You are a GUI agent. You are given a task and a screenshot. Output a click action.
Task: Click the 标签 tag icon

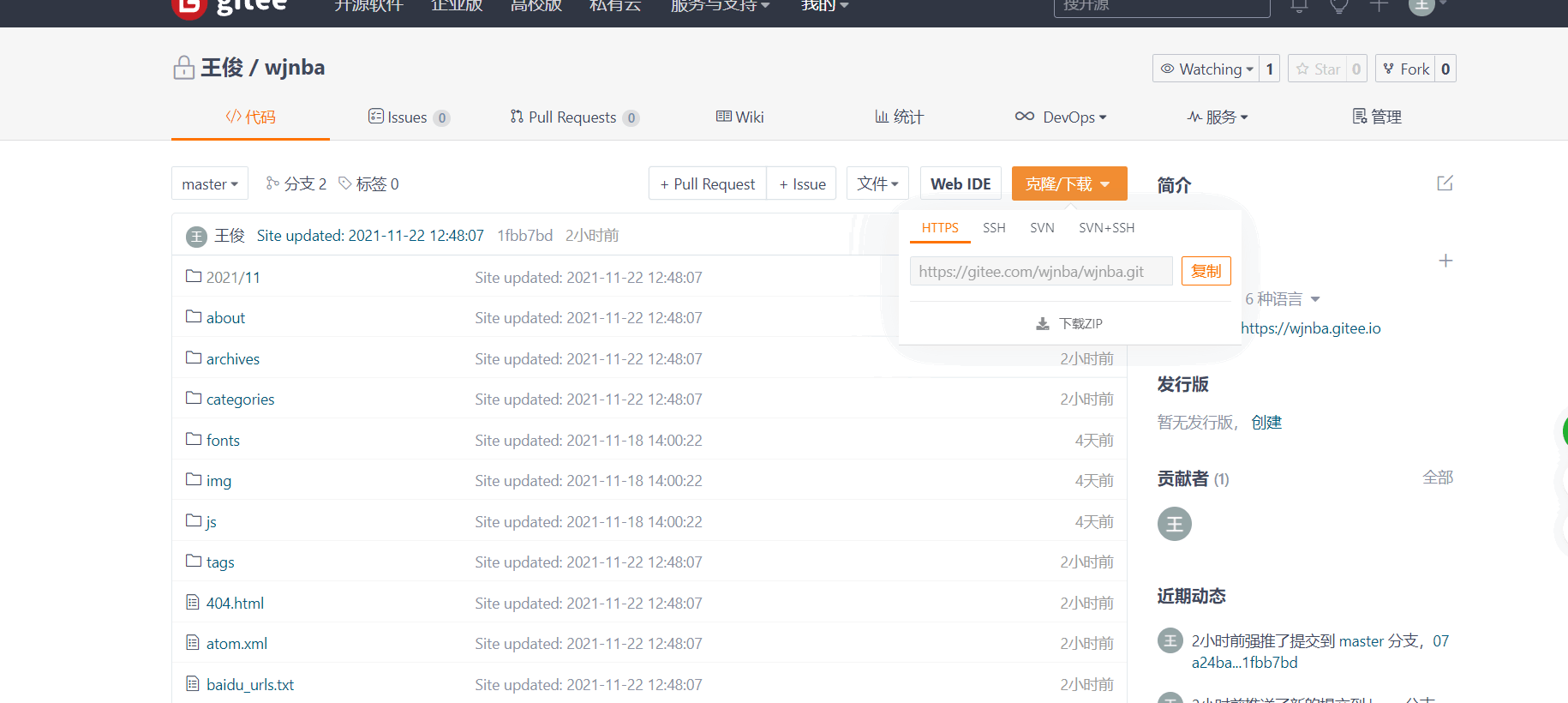click(x=345, y=183)
